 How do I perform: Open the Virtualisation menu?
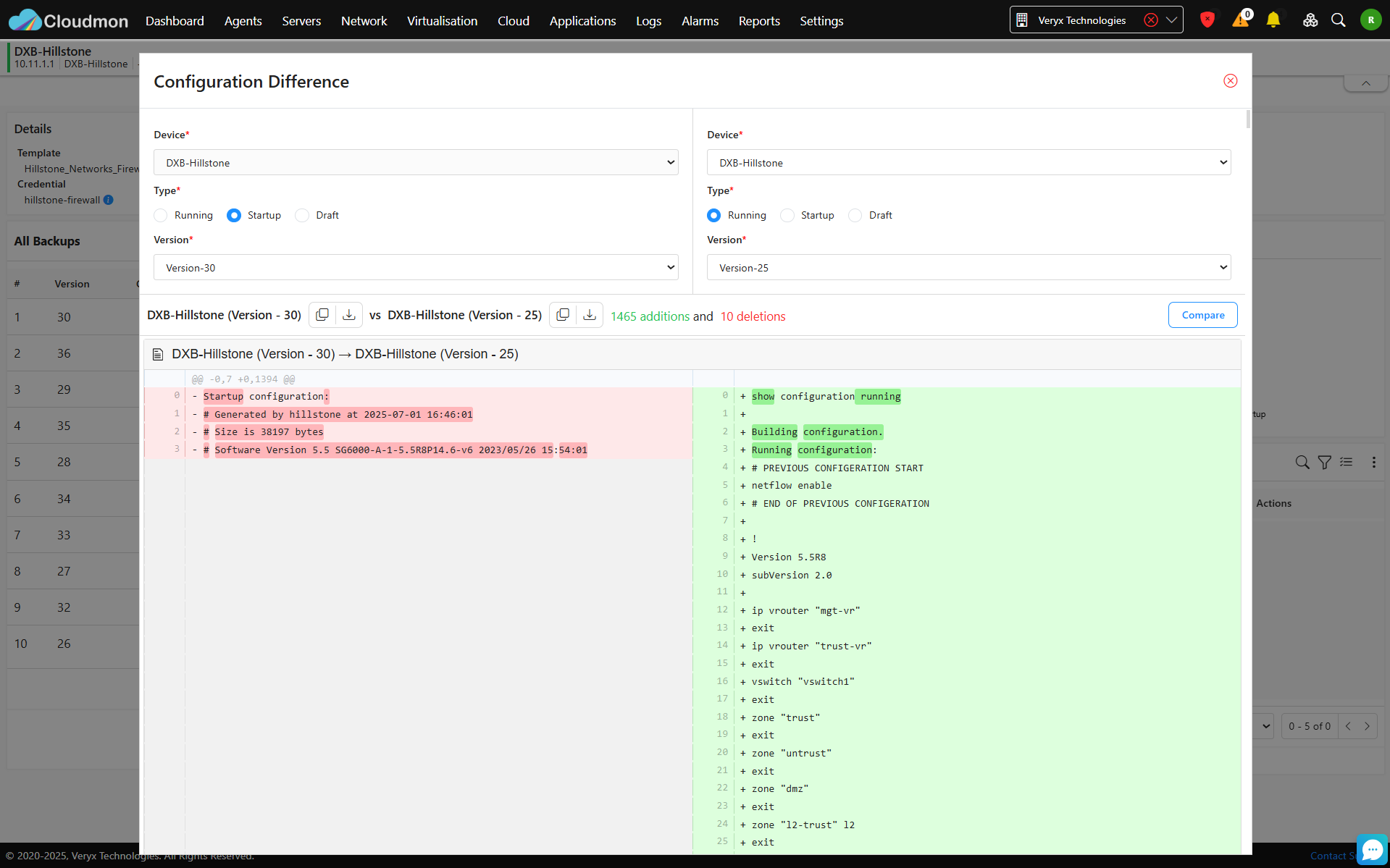tap(442, 21)
